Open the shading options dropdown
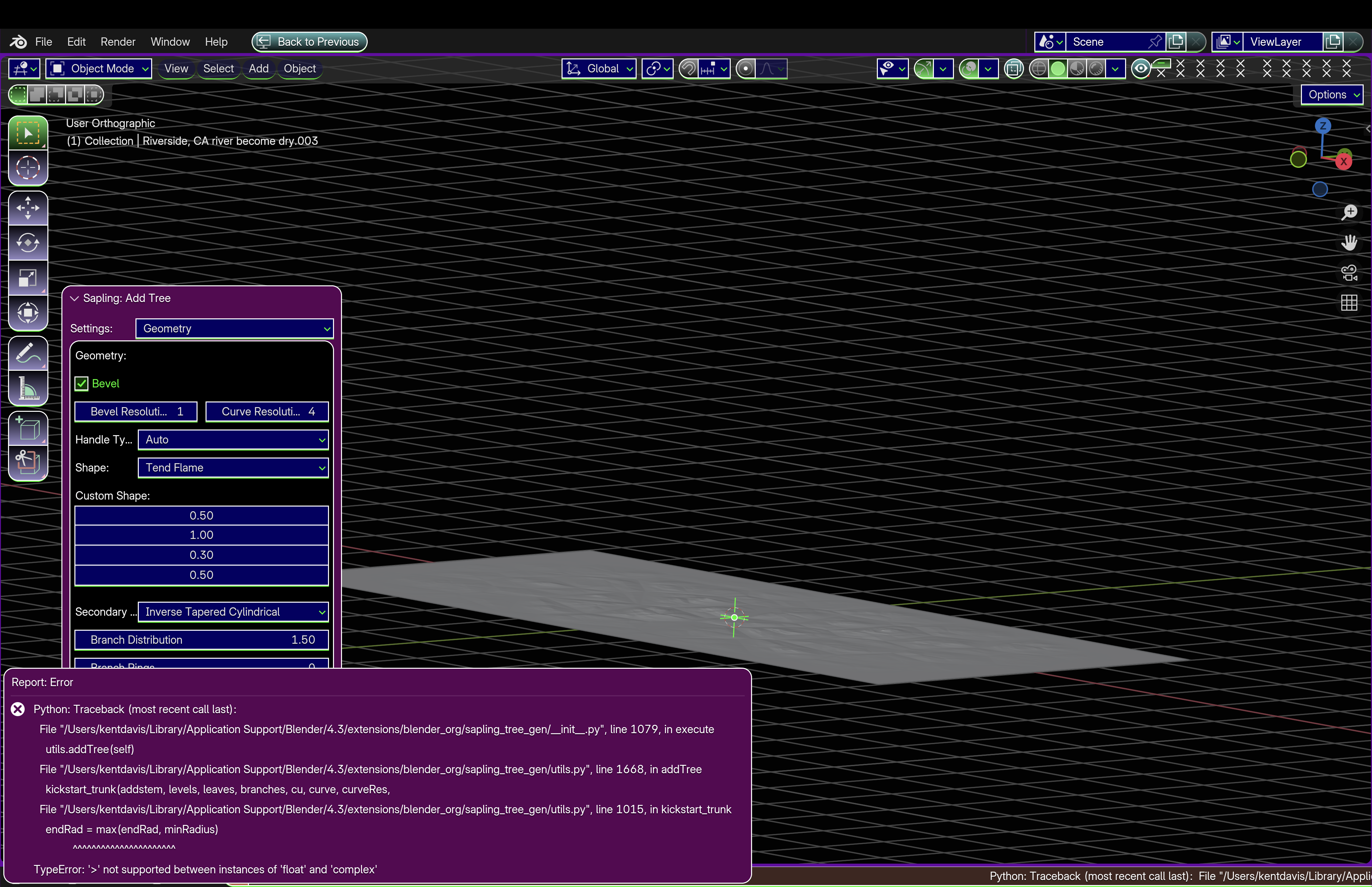The width and height of the screenshot is (1372, 887). point(1116,68)
